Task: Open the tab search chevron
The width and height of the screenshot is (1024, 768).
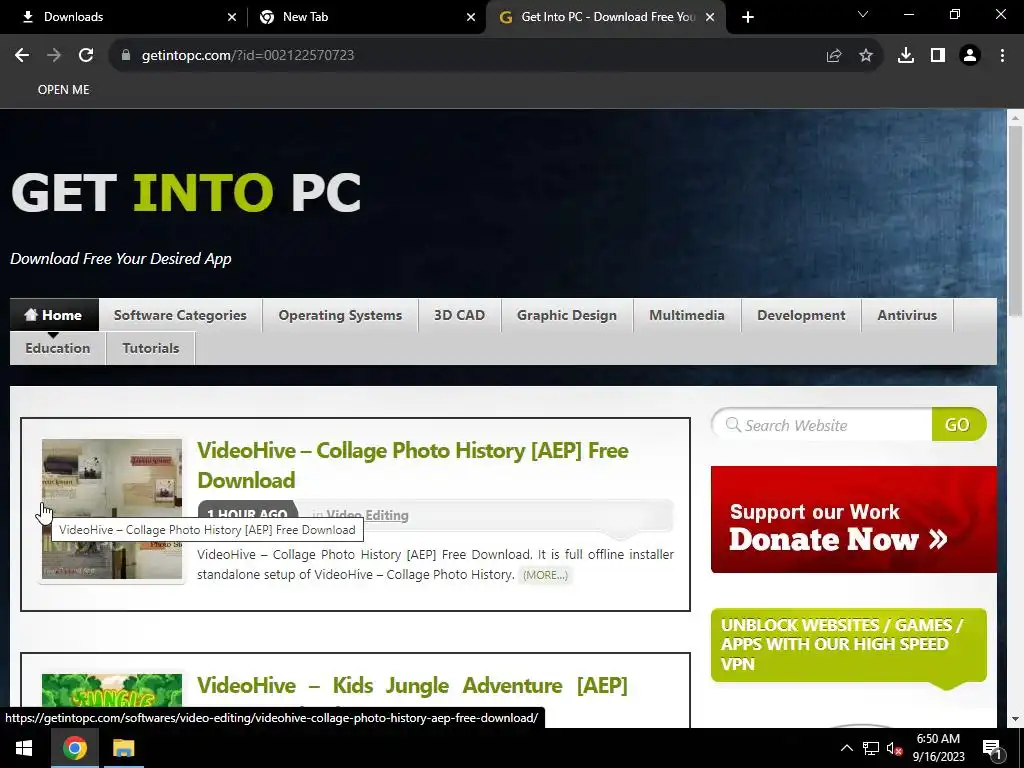Action: [x=863, y=14]
